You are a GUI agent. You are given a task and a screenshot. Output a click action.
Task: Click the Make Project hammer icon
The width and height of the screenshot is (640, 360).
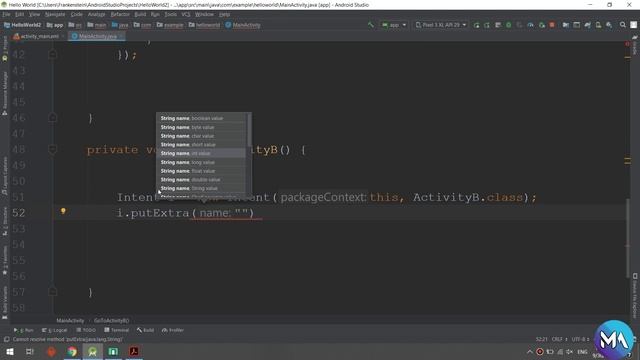pyautogui.click(x=371, y=25)
